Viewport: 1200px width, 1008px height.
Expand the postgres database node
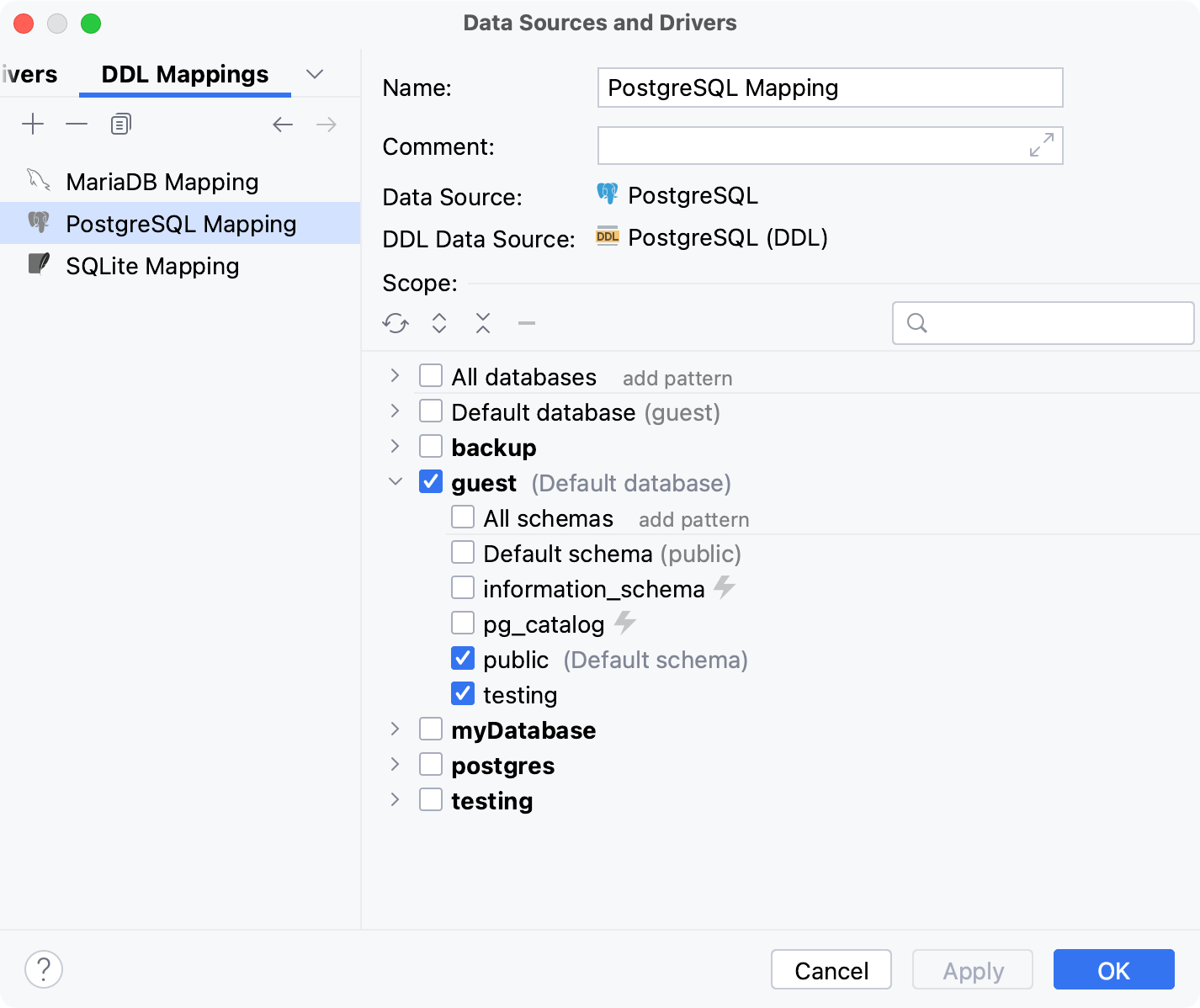tap(395, 764)
